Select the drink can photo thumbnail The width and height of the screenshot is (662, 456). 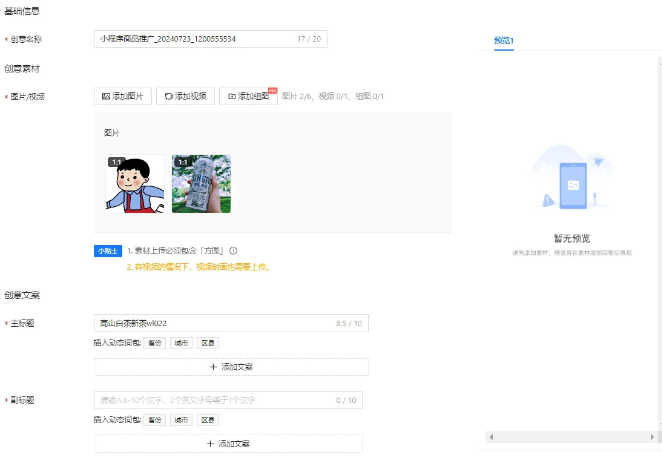[x=201, y=184]
